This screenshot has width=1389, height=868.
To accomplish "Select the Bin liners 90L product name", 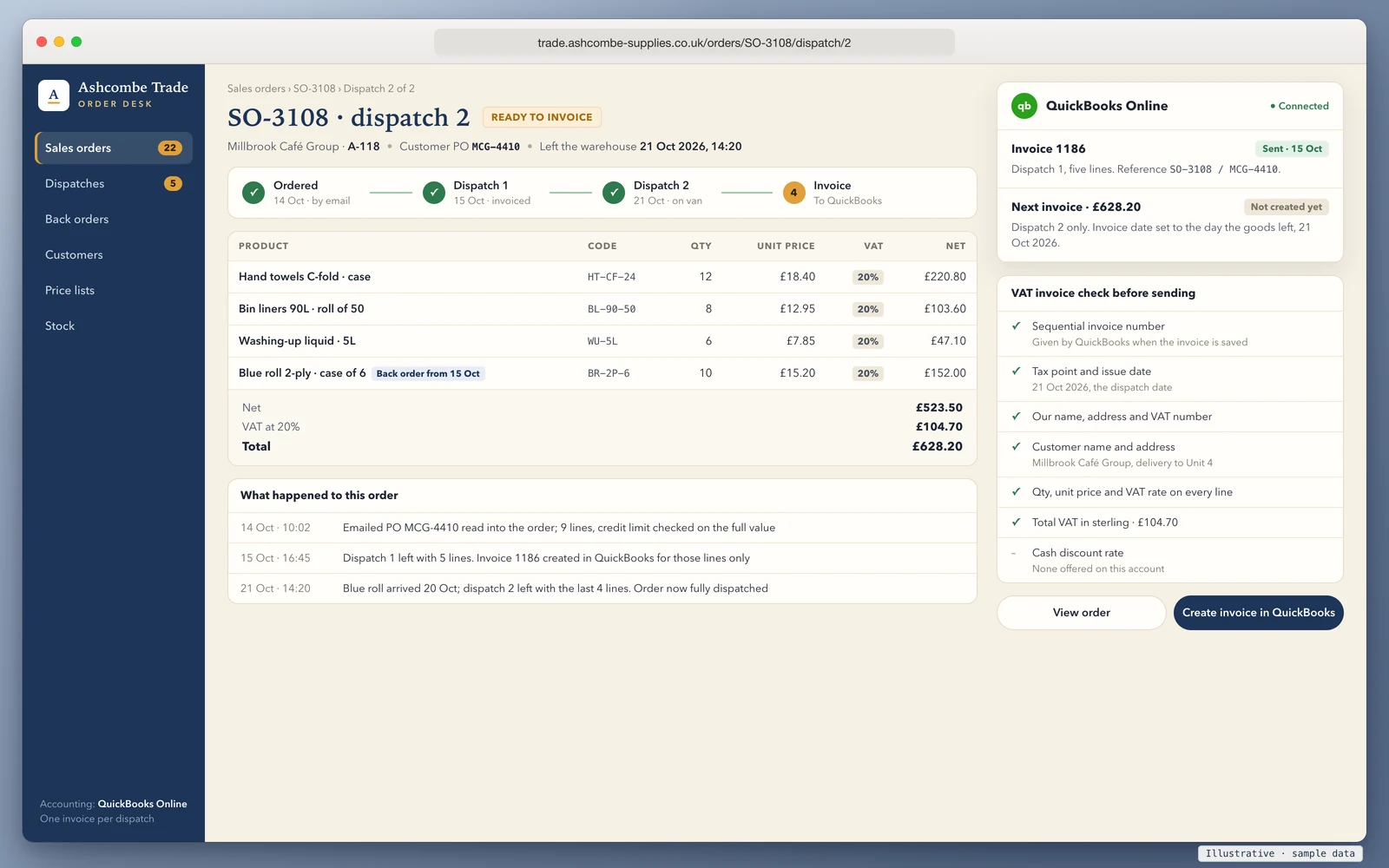I will [x=301, y=309].
